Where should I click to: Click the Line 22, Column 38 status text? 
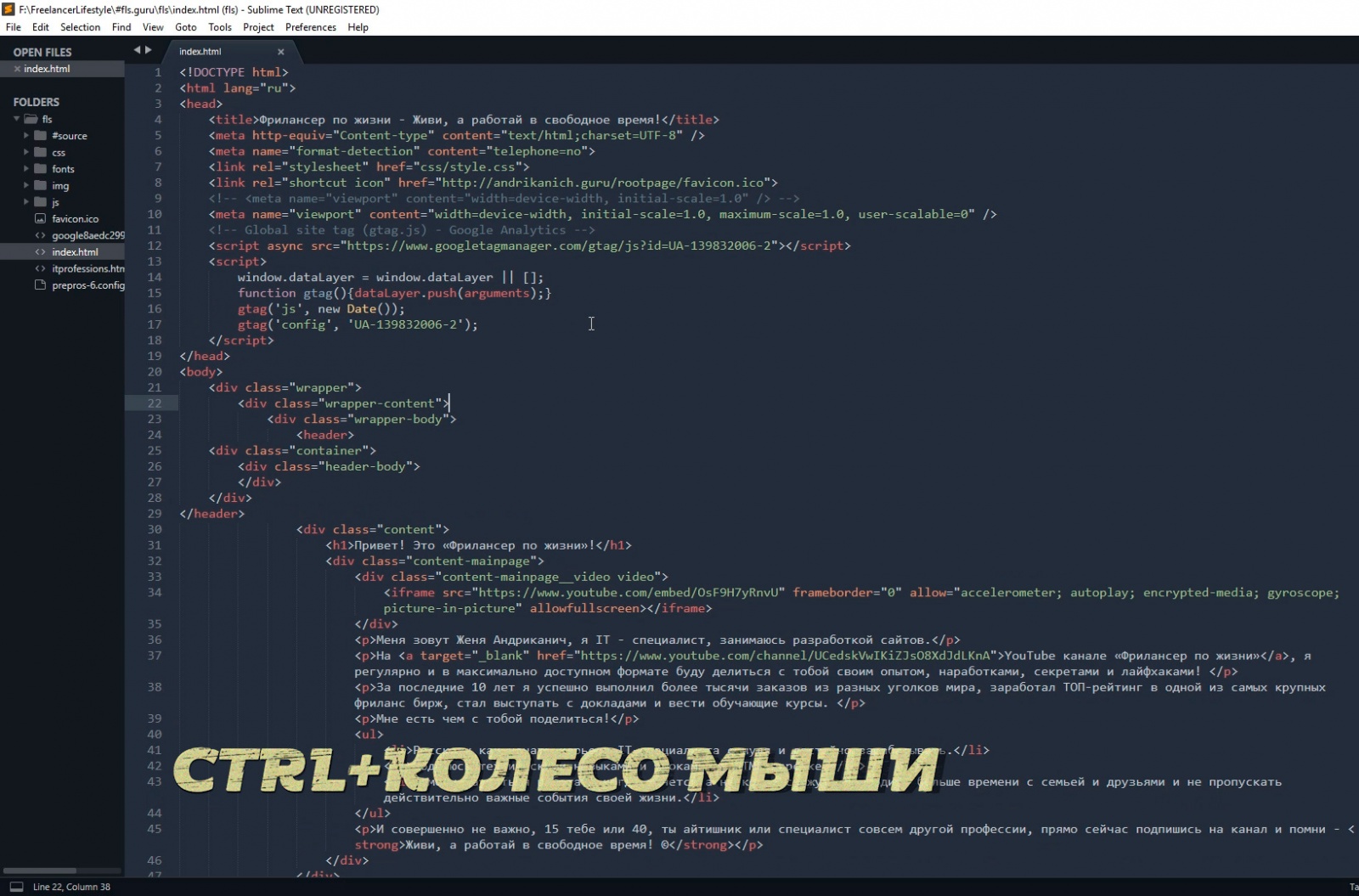[x=71, y=887]
